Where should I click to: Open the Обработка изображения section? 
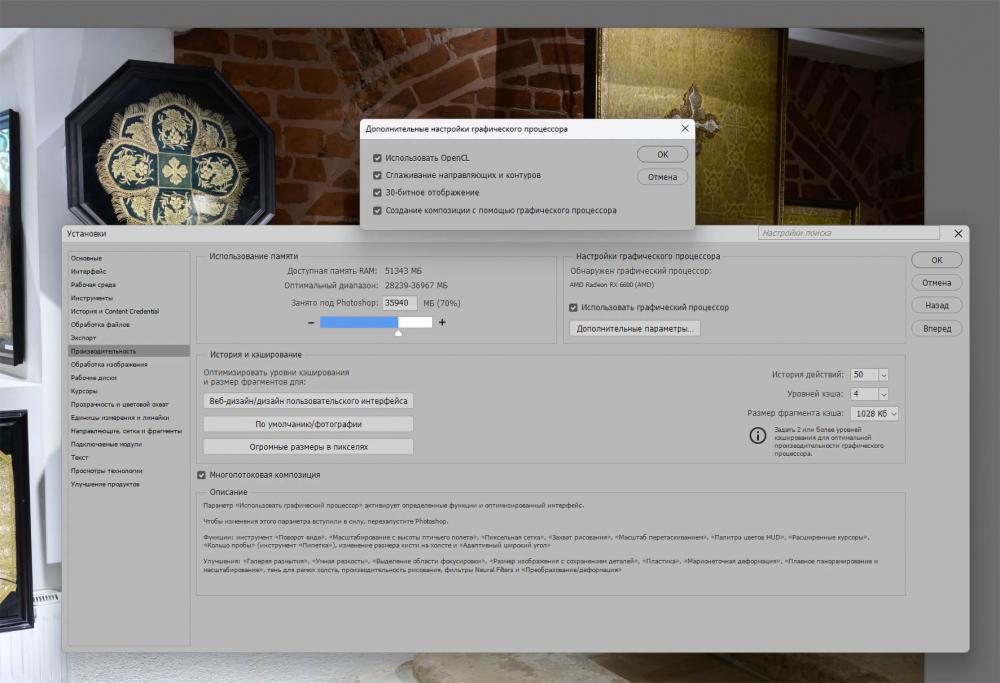[129, 365]
